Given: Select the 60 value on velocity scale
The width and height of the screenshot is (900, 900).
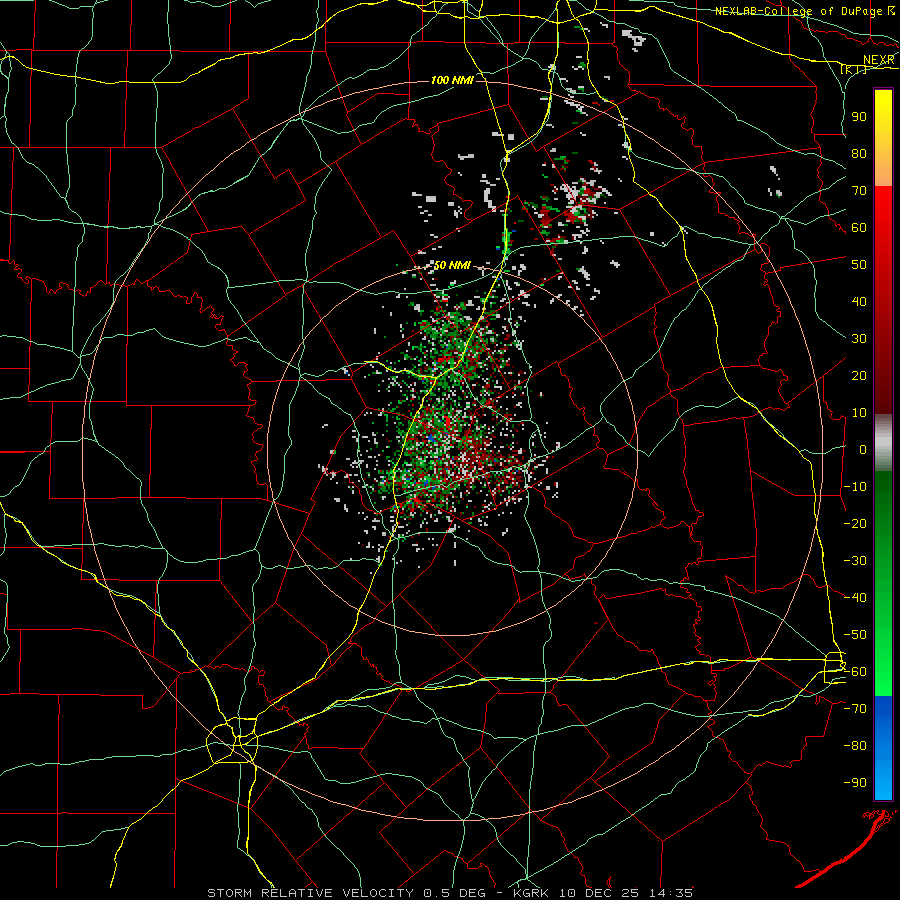Looking at the screenshot, I should pos(859,228).
